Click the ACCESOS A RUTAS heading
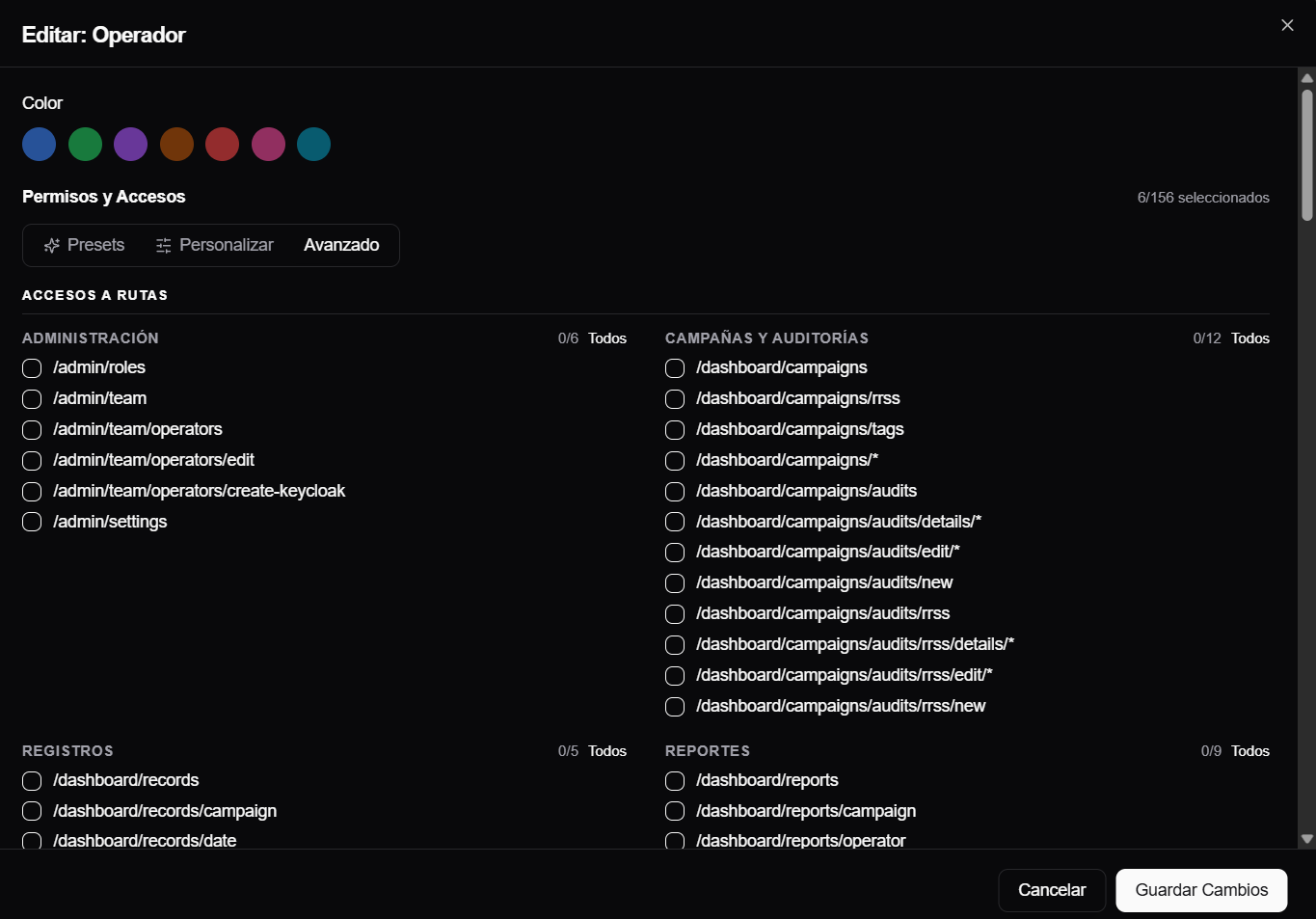1316x919 pixels. 94,295
